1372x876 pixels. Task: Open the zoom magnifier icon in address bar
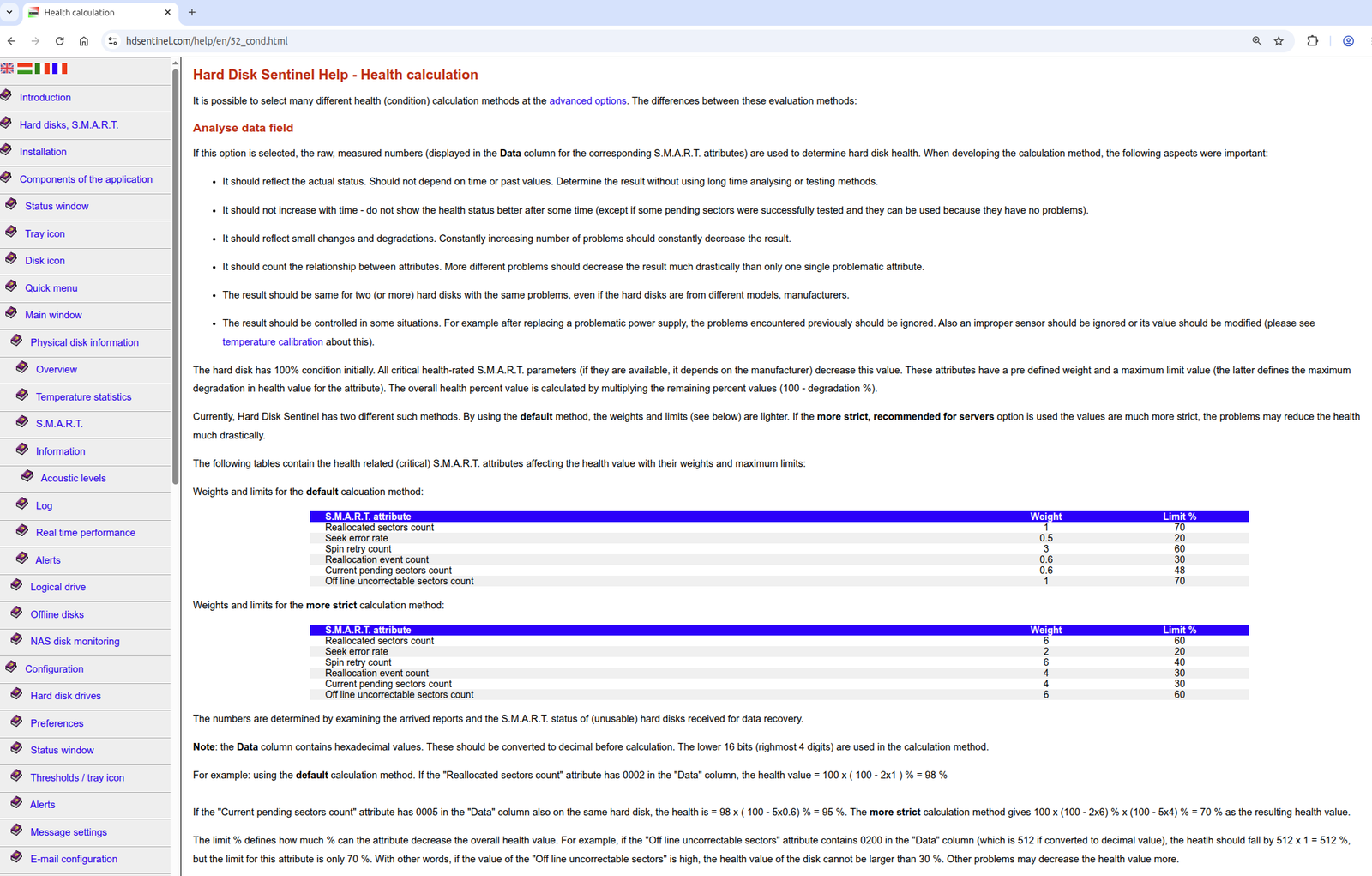click(1256, 41)
